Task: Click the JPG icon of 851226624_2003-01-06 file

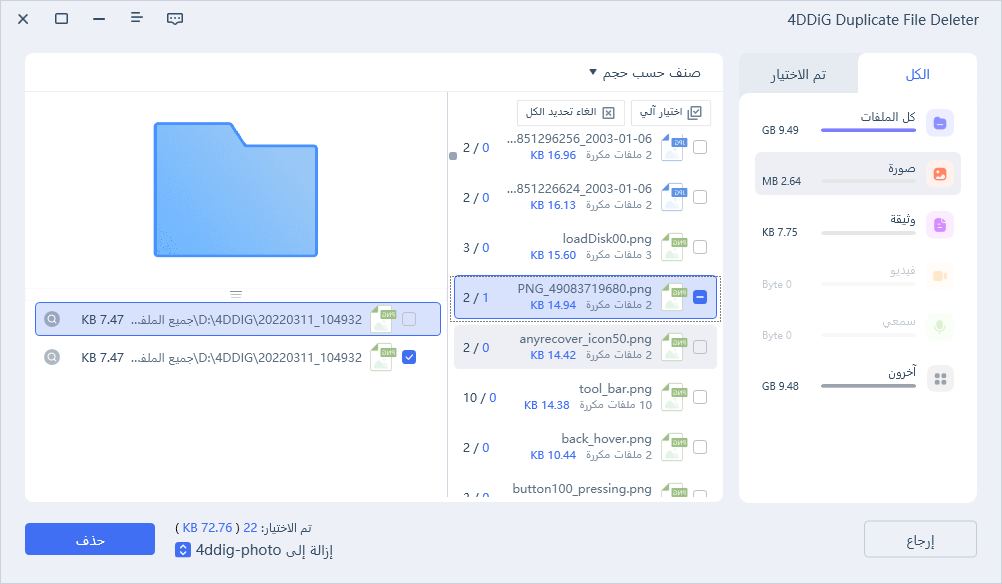Action: (674, 197)
